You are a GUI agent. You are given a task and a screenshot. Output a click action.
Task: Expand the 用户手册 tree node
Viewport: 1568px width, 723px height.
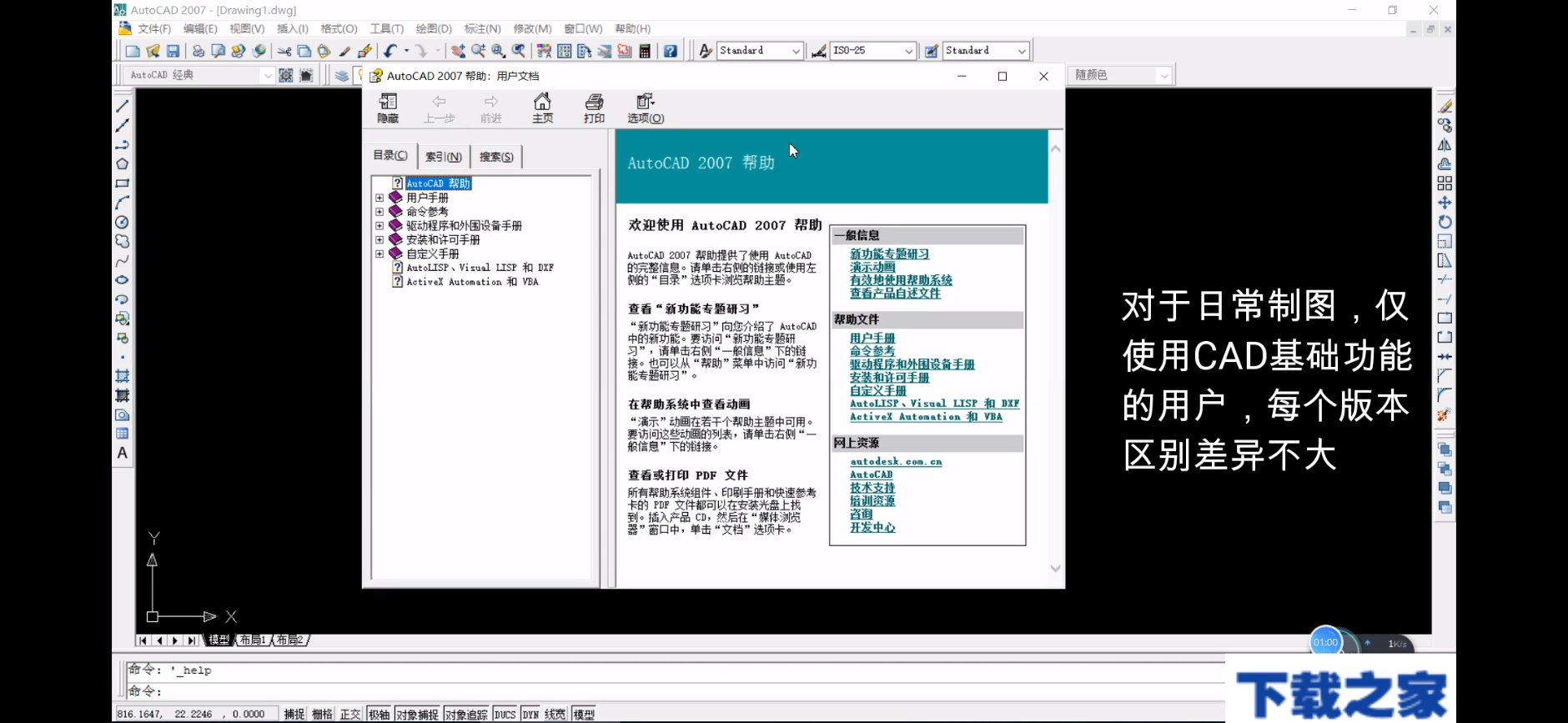[x=379, y=198]
